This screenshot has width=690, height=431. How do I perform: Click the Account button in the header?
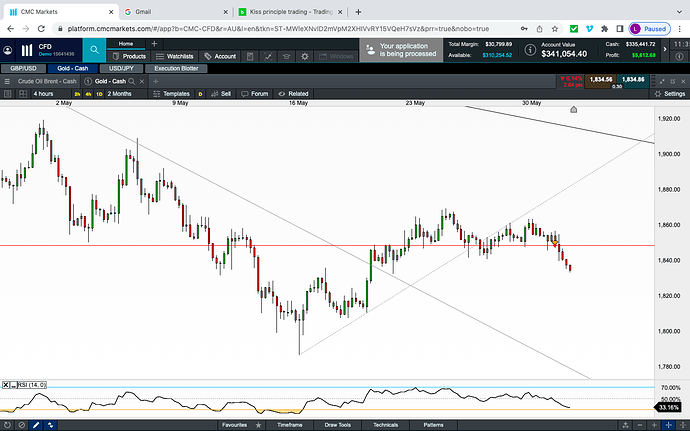220,56
